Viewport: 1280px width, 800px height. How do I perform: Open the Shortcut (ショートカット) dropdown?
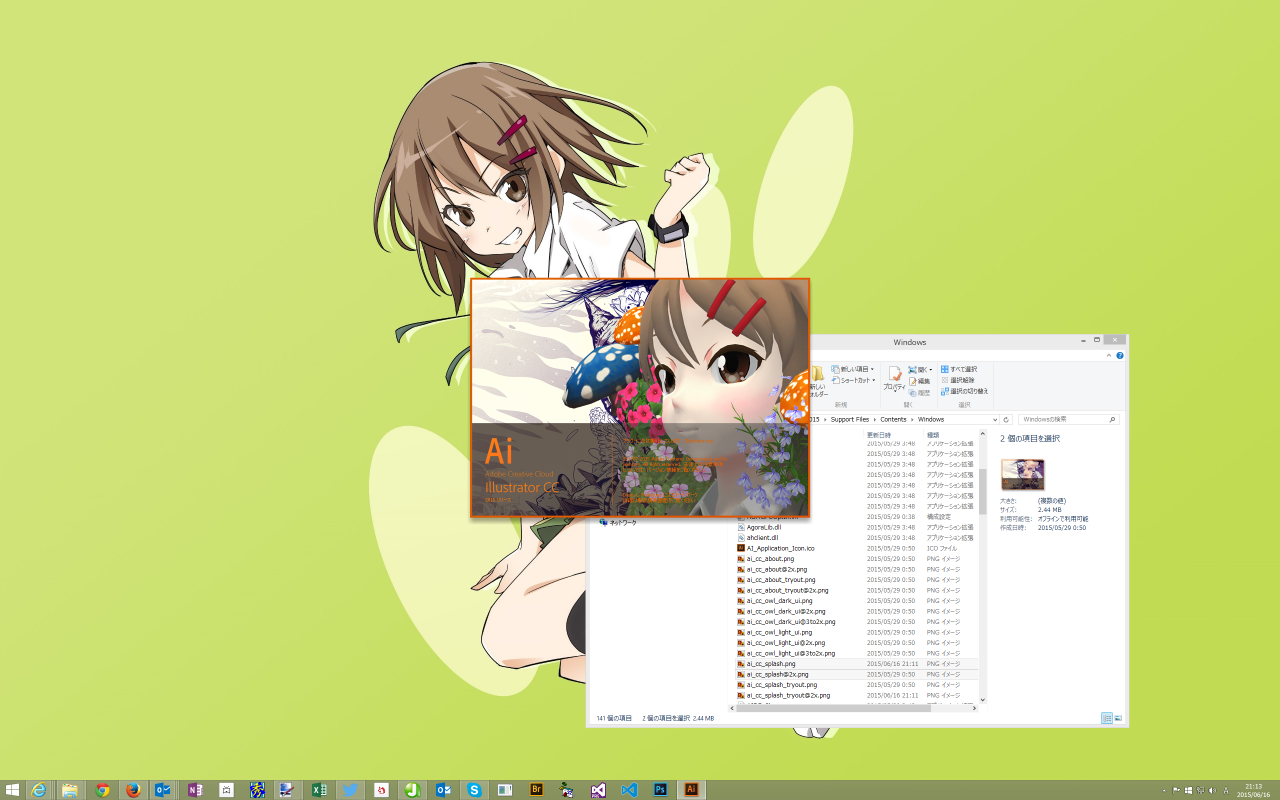tap(873, 380)
